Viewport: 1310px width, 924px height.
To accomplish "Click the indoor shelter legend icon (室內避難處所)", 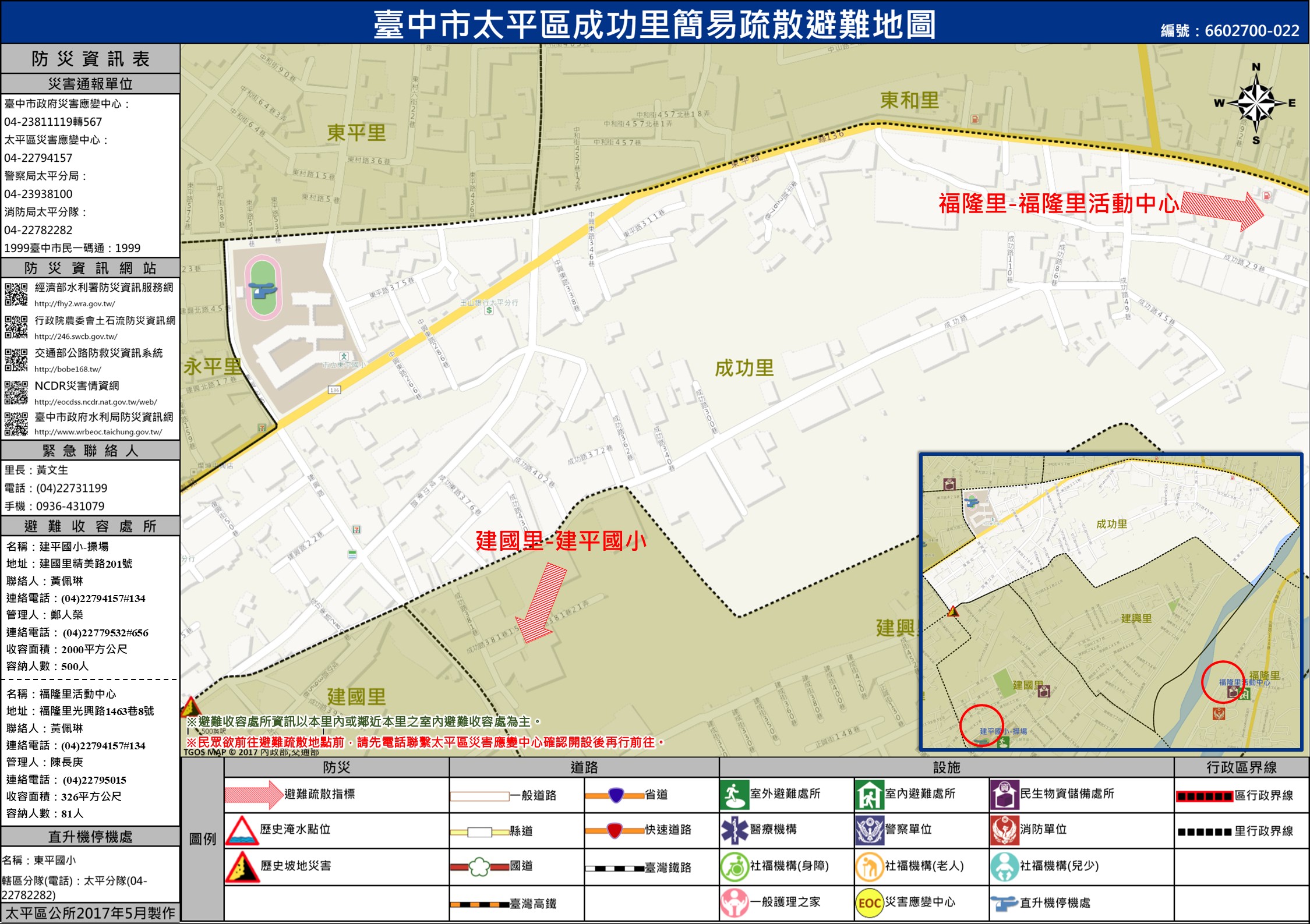I will 869,795.
